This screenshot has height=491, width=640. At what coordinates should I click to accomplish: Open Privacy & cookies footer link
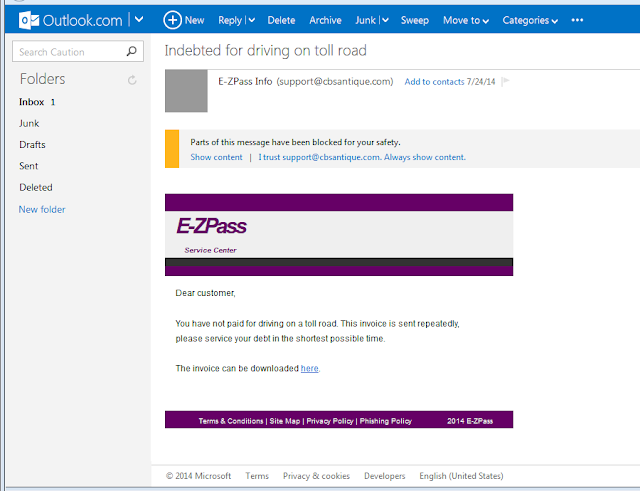click(x=316, y=476)
